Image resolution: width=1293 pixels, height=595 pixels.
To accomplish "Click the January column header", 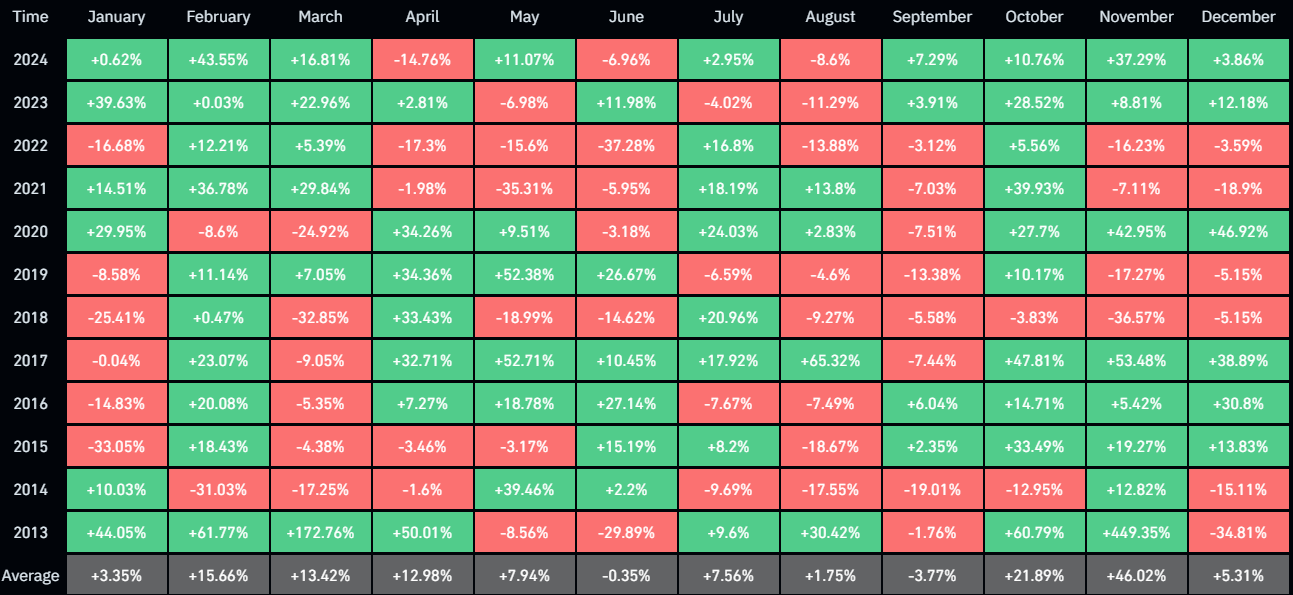I will [116, 17].
